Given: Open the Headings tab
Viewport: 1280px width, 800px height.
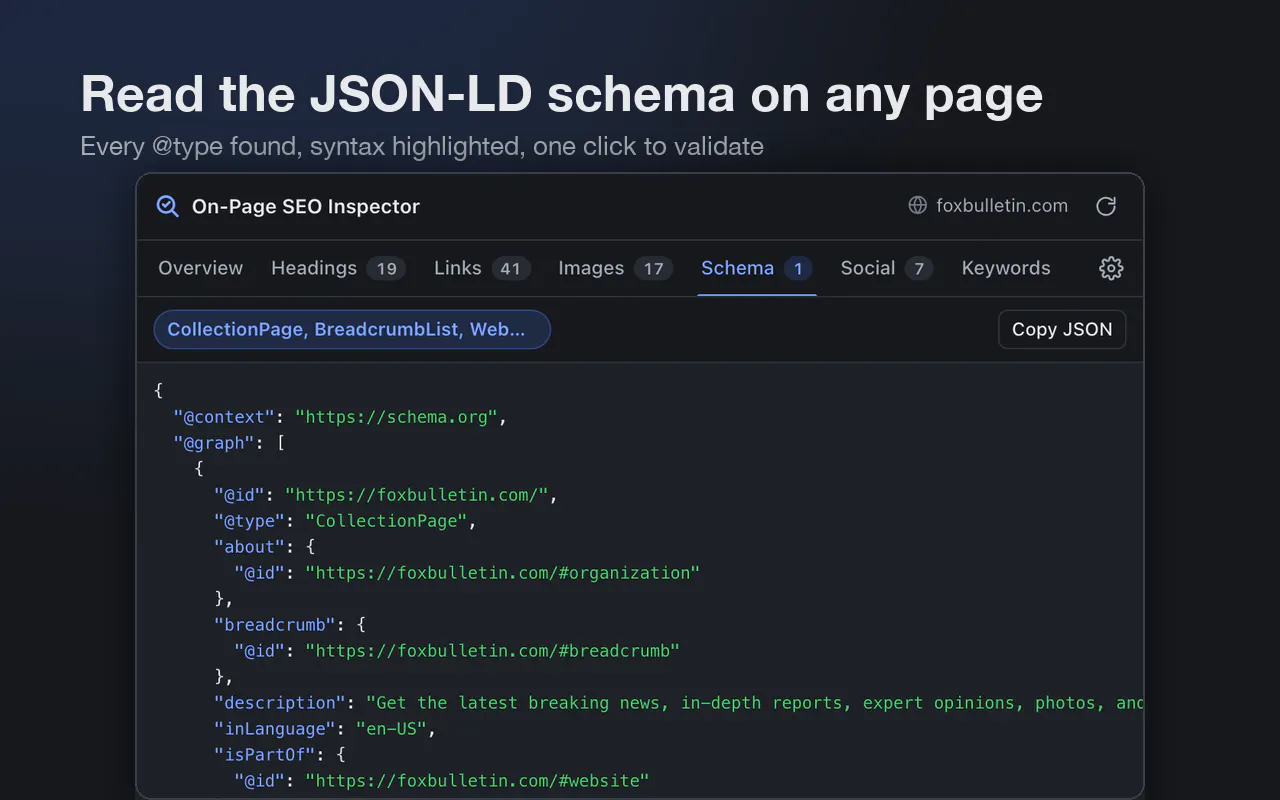Looking at the screenshot, I should coord(338,268).
